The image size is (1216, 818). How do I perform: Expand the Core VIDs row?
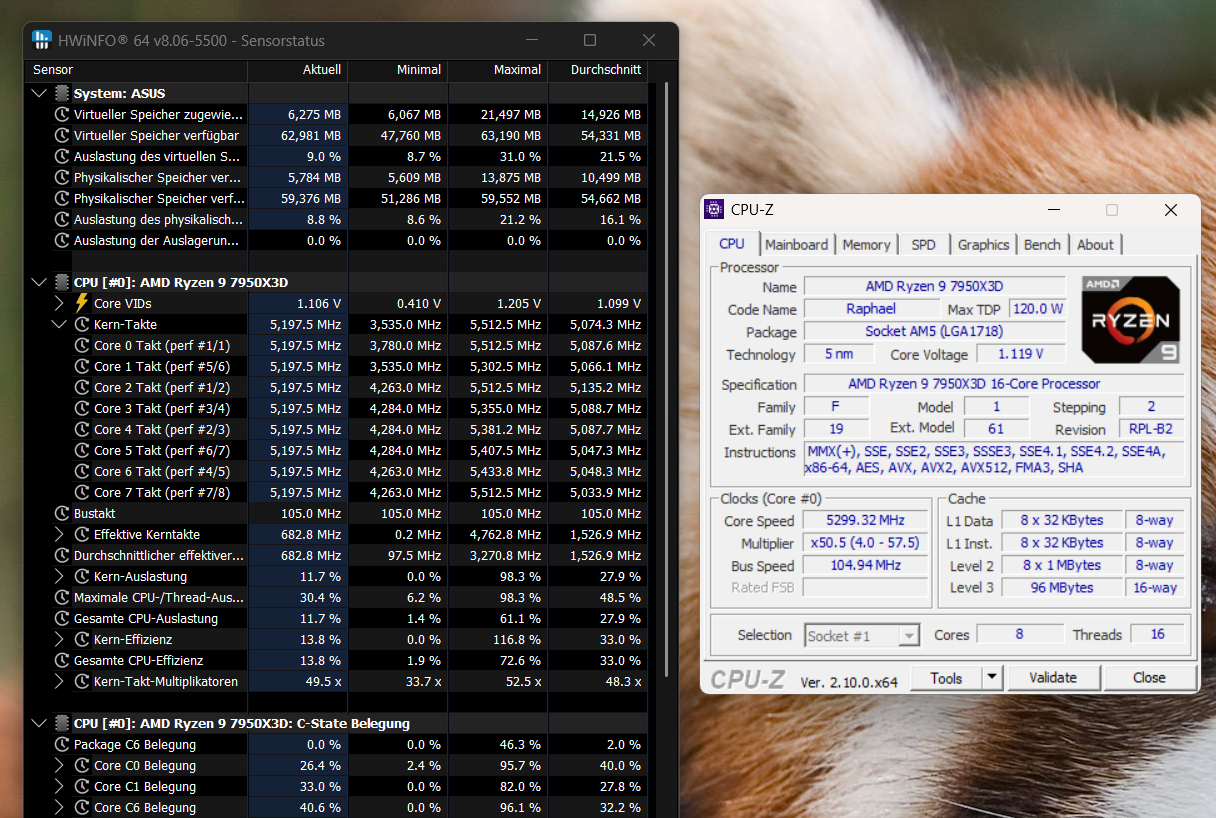(x=60, y=303)
